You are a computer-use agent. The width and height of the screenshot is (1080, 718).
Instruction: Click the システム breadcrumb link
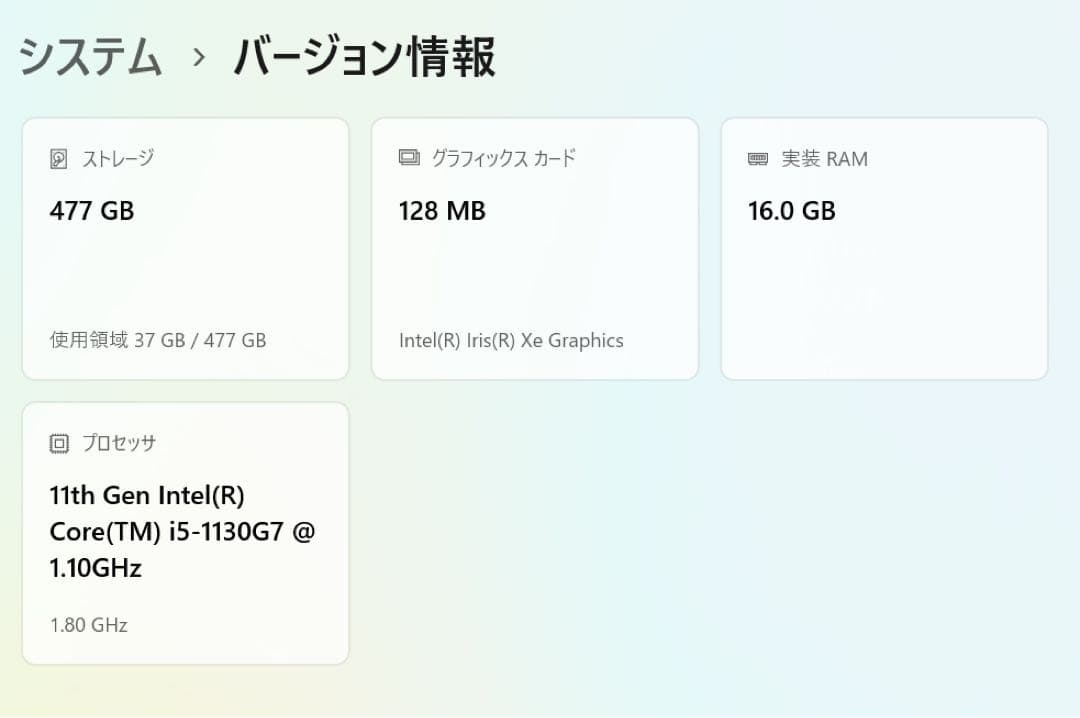pos(88,57)
